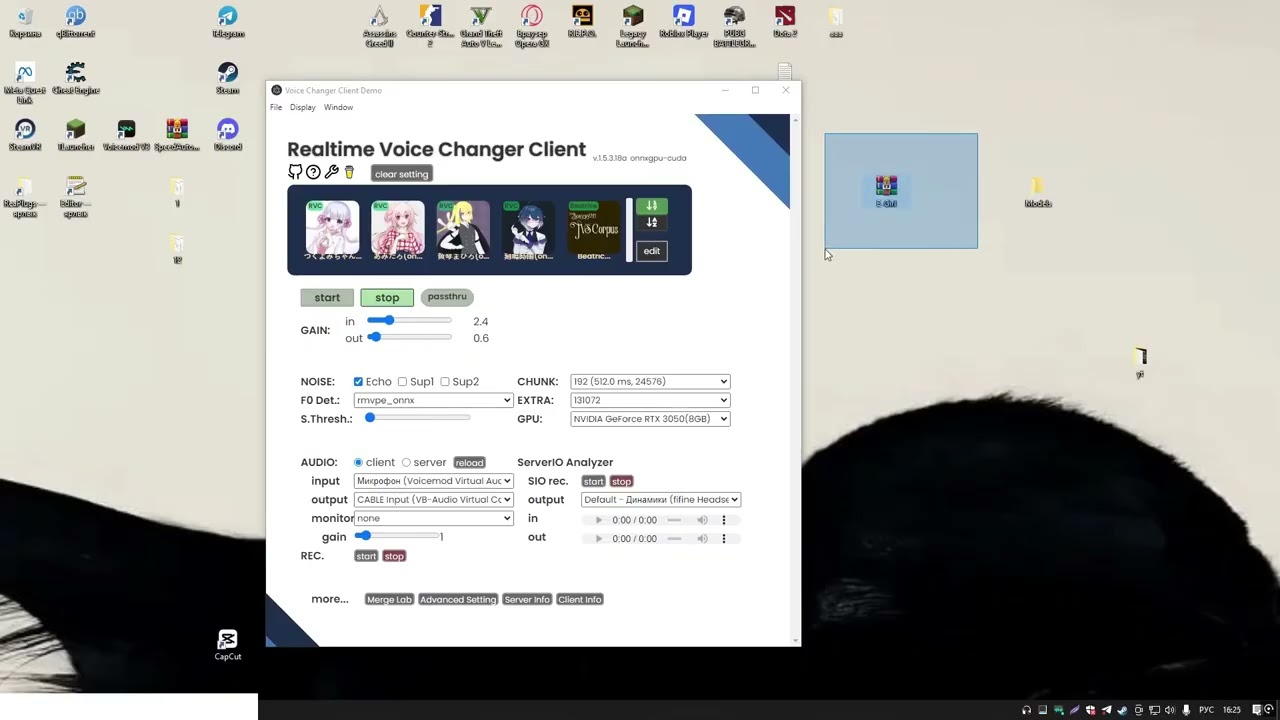Open the GPU selection dropdown
The width and height of the screenshot is (1280, 720).
click(650, 419)
